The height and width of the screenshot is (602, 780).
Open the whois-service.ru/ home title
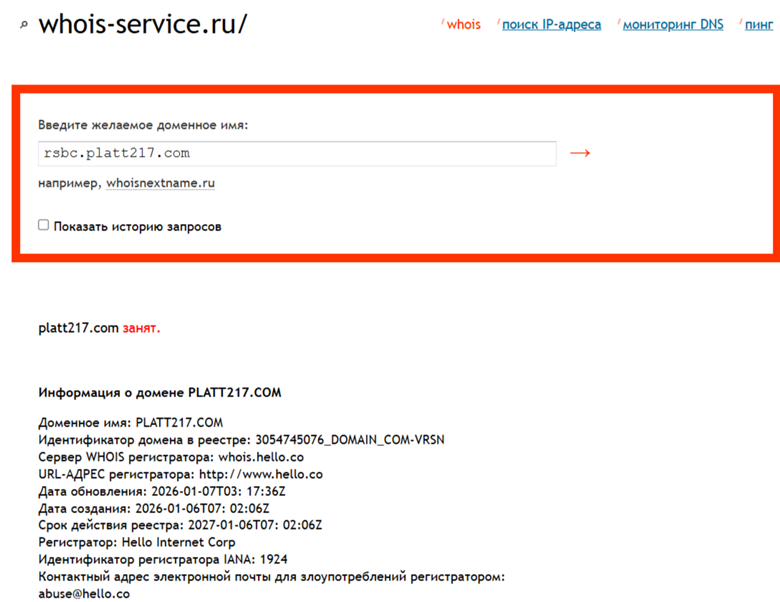pos(142,23)
